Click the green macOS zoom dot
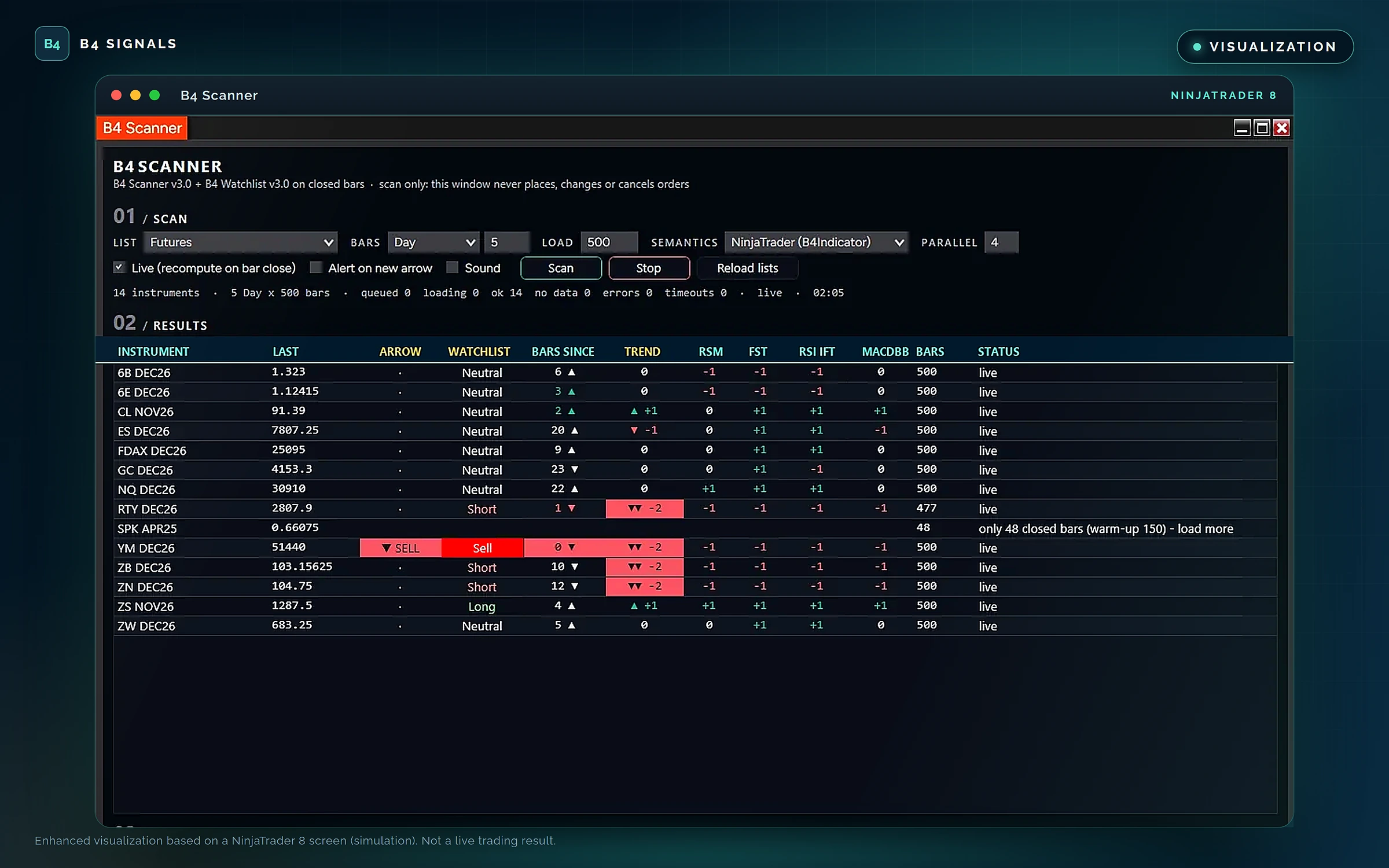 coord(155,95)
